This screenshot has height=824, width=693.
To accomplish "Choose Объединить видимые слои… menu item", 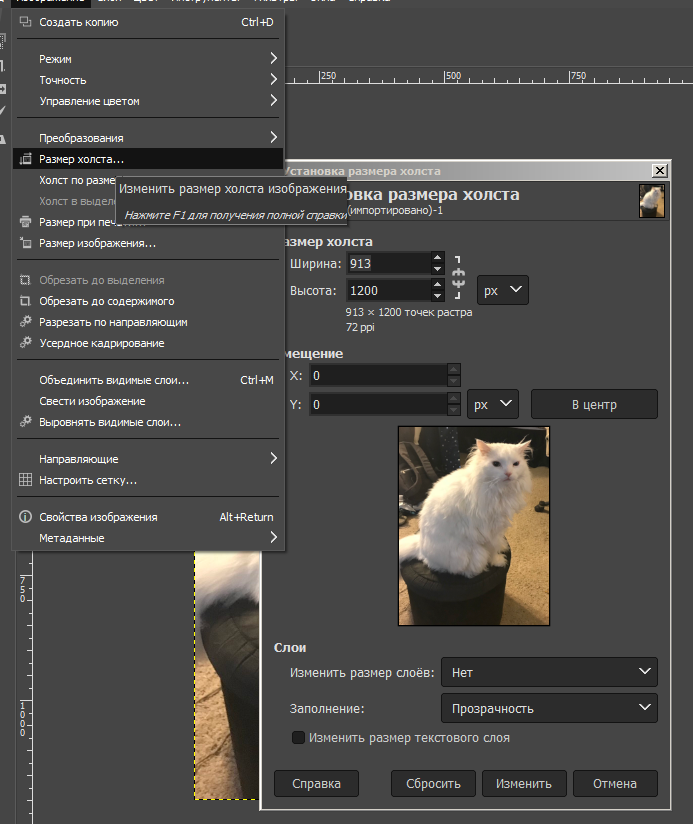I will (148, 380).
